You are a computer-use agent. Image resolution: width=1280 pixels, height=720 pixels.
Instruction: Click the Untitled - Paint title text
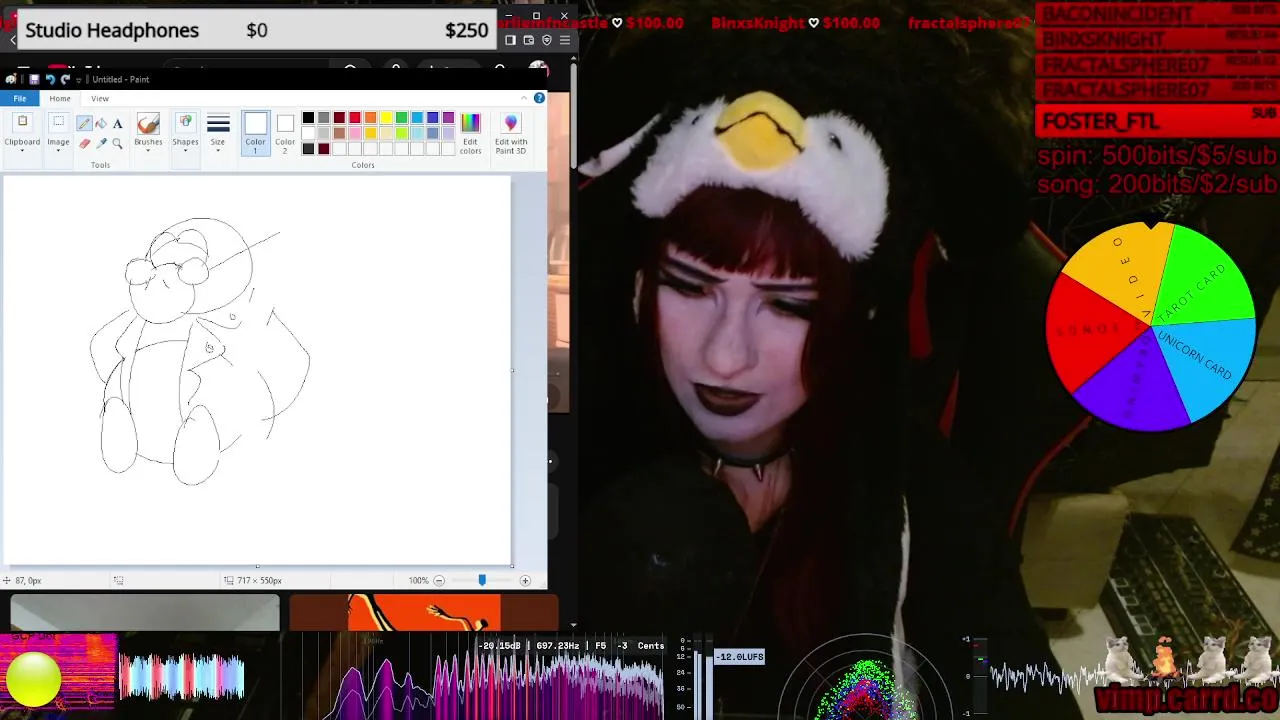[120, 79]
